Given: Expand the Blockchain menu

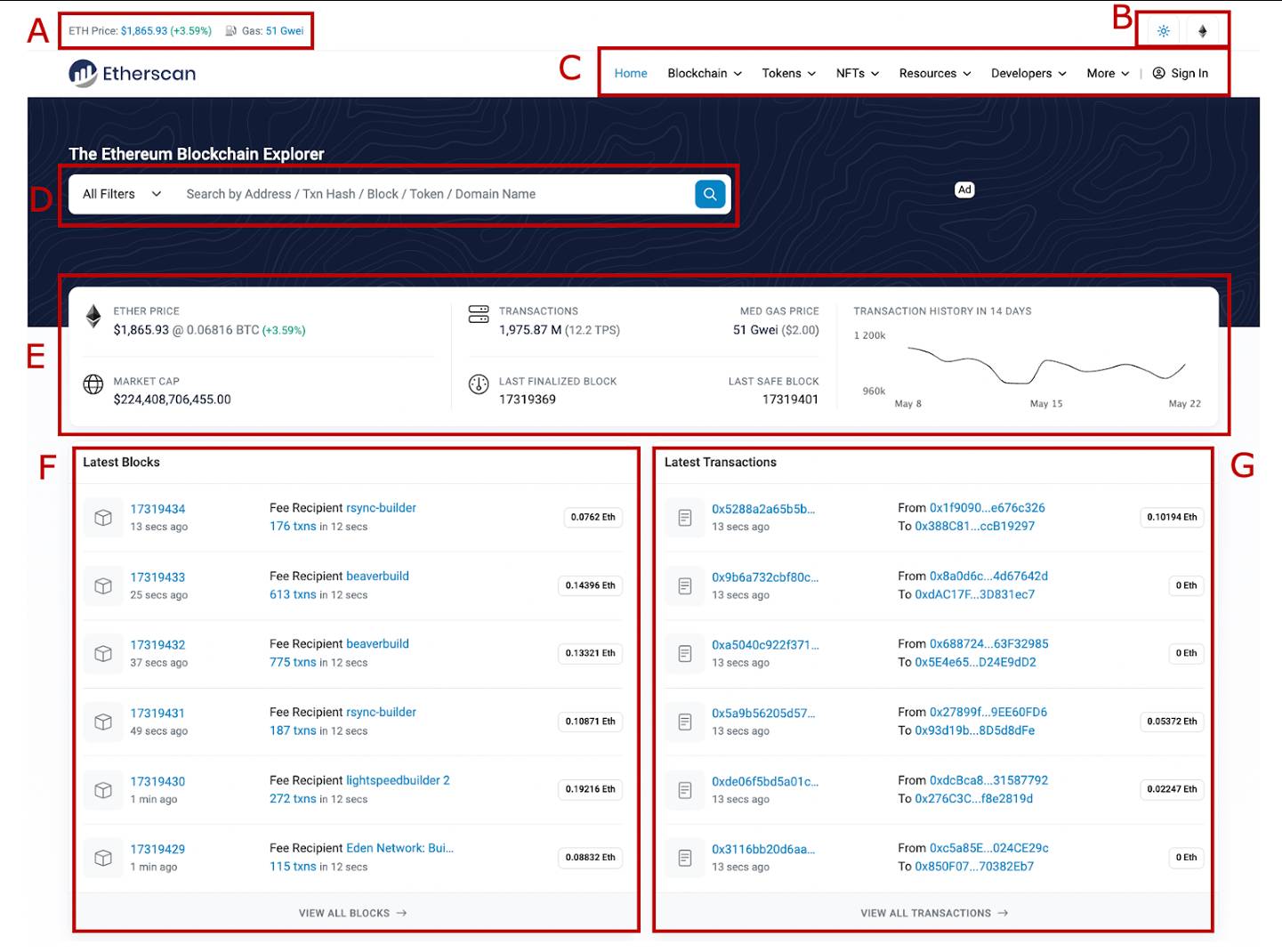Looking at the screenshot, I should coord(705,73).
